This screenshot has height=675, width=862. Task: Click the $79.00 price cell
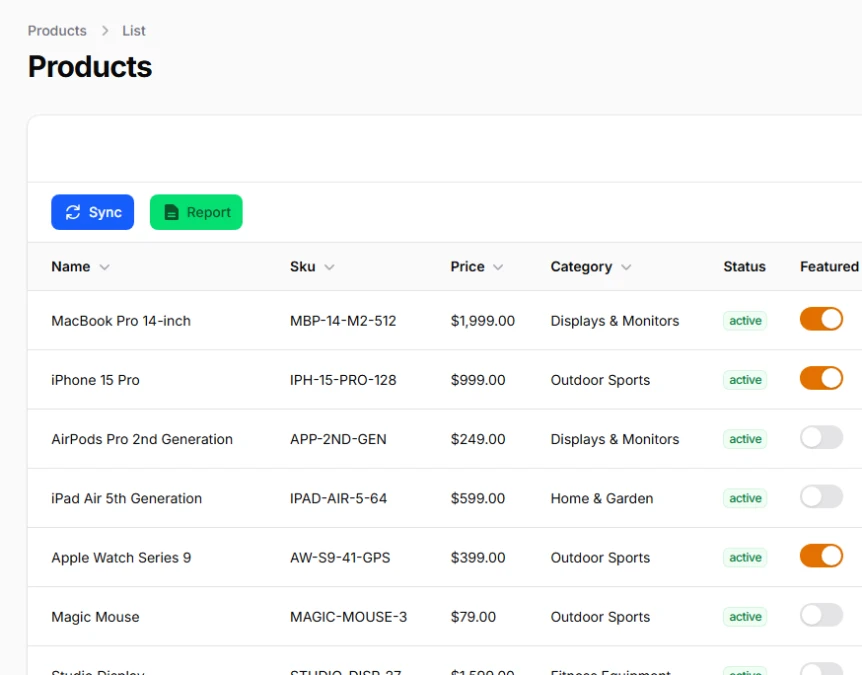pos(473,617)
